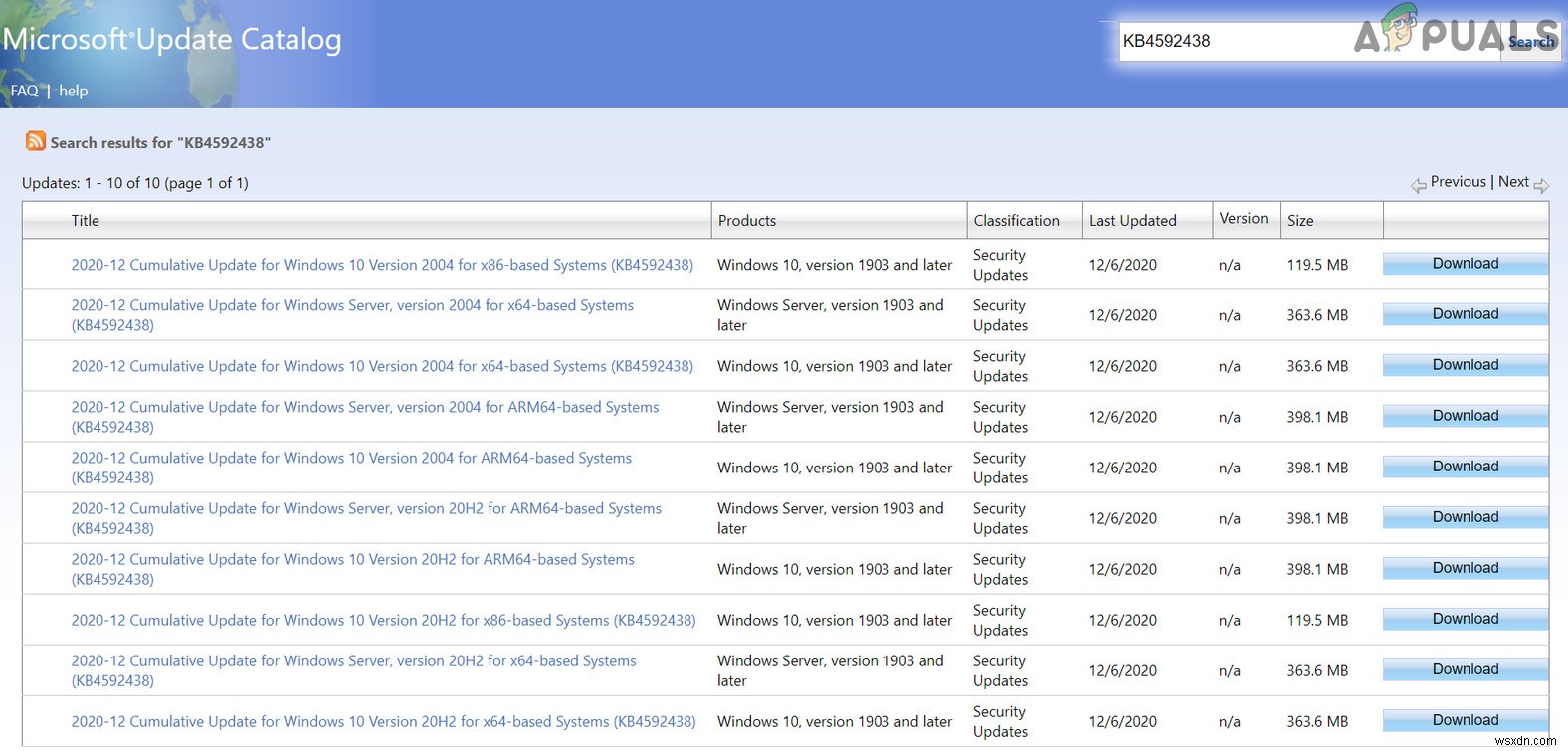Screen dimensions: 1568x751
Task: Open Windows 10 Version 20H2 x86-based update link
Action: pyautogui.click(x=383, y=620)
